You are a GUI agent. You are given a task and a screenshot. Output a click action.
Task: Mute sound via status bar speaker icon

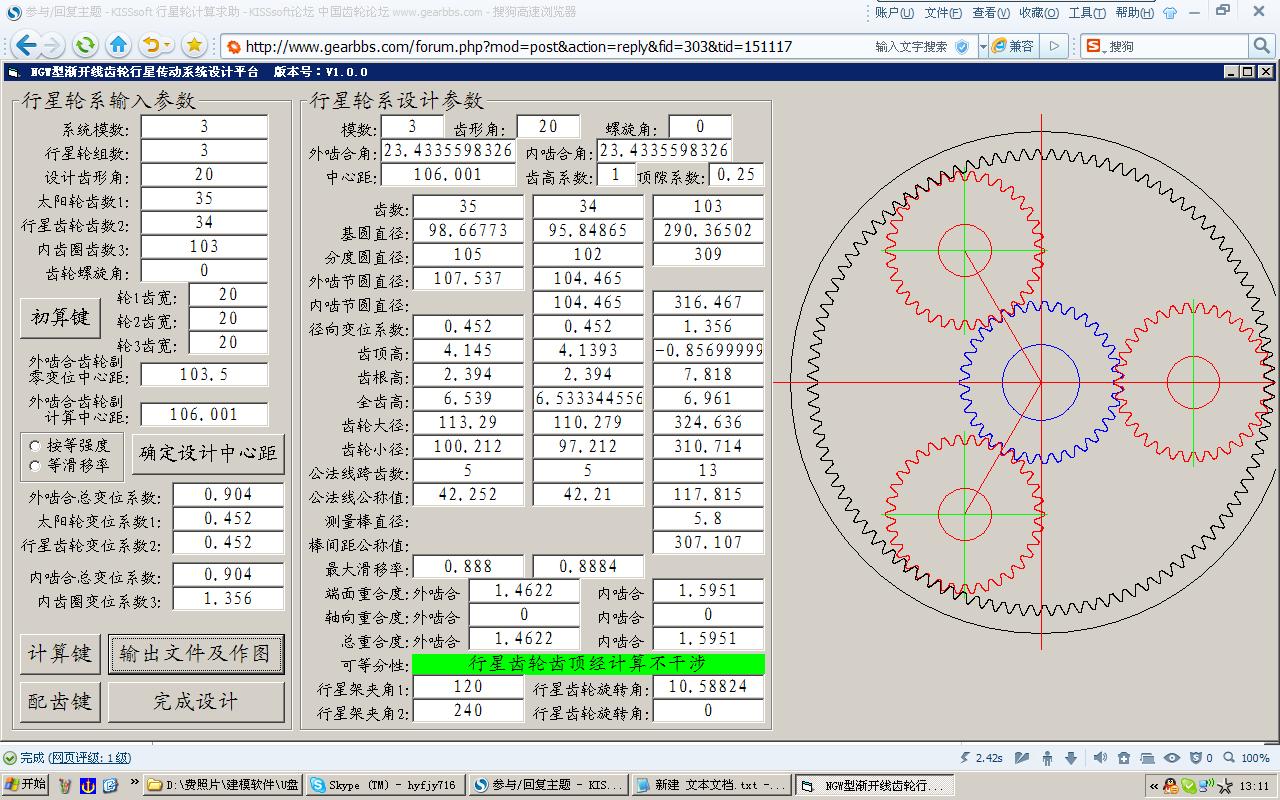[1100, 758]
